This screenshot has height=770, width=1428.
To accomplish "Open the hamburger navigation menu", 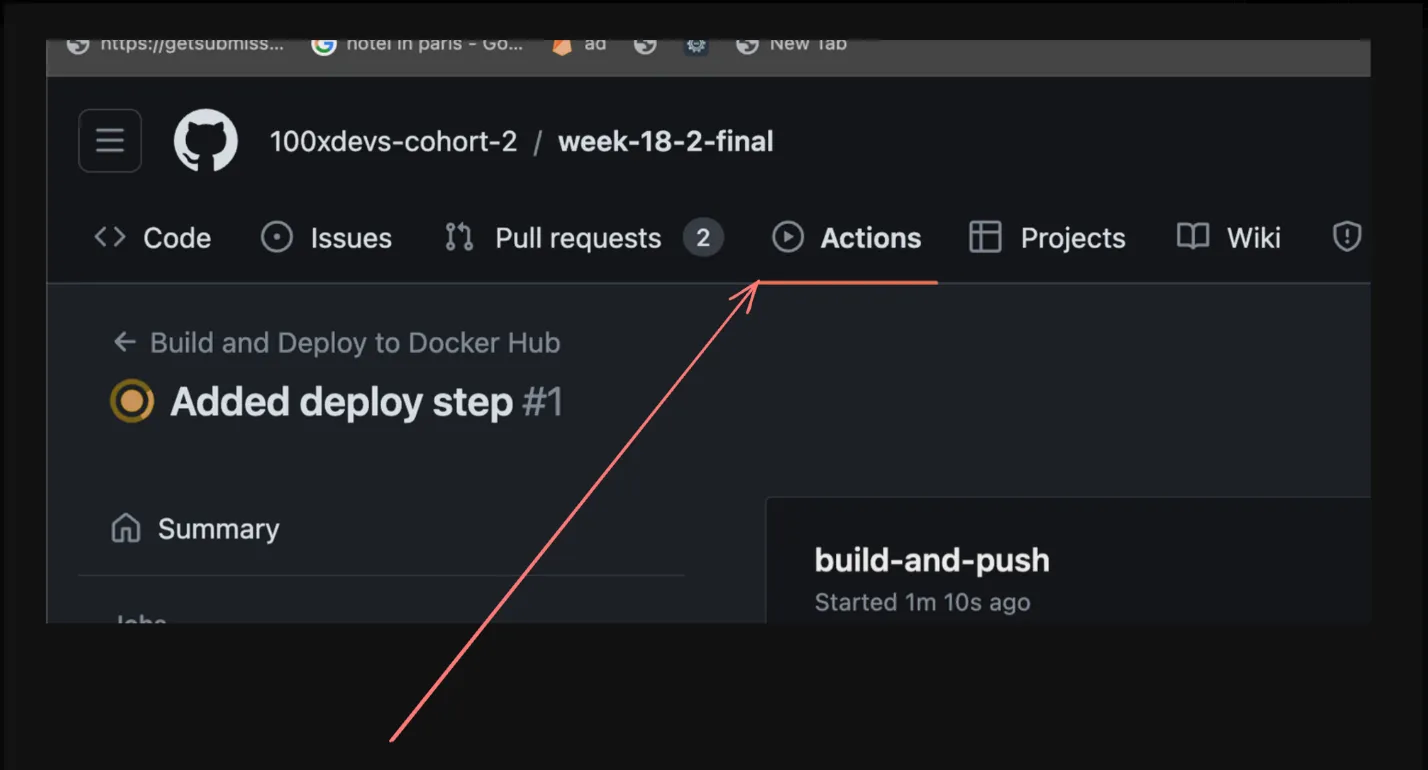I will coord(110,141).
